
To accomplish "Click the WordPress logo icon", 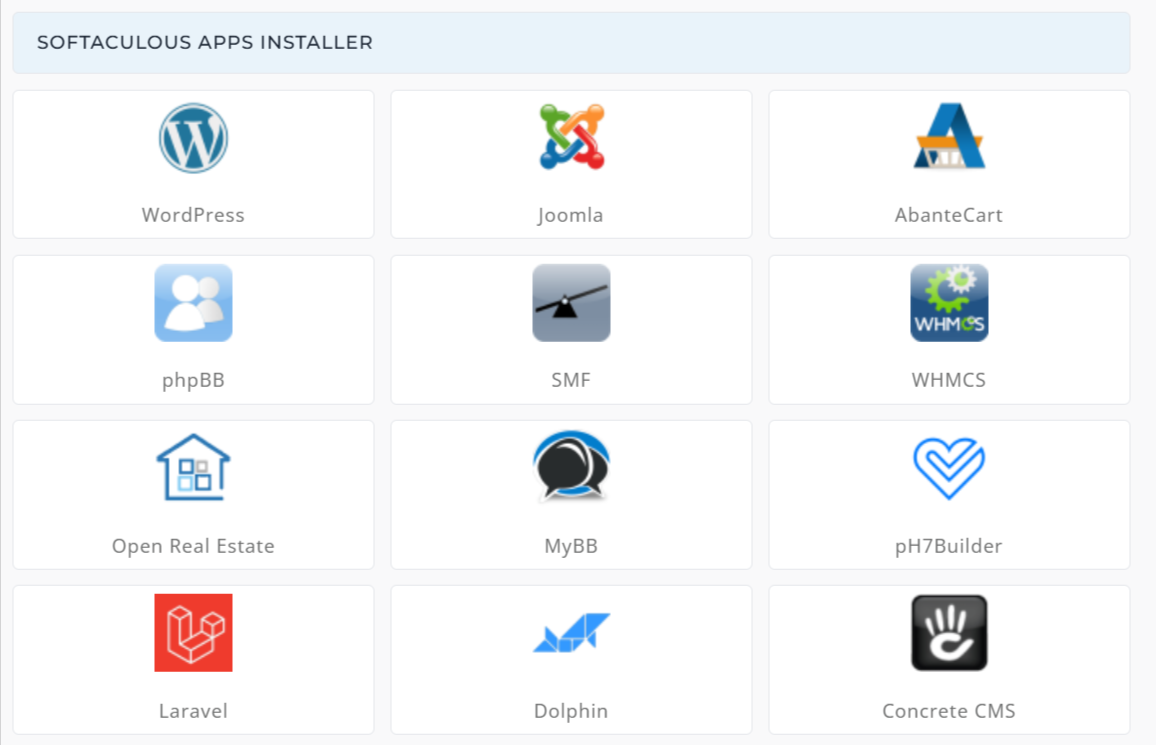I will tap(193, 138).
